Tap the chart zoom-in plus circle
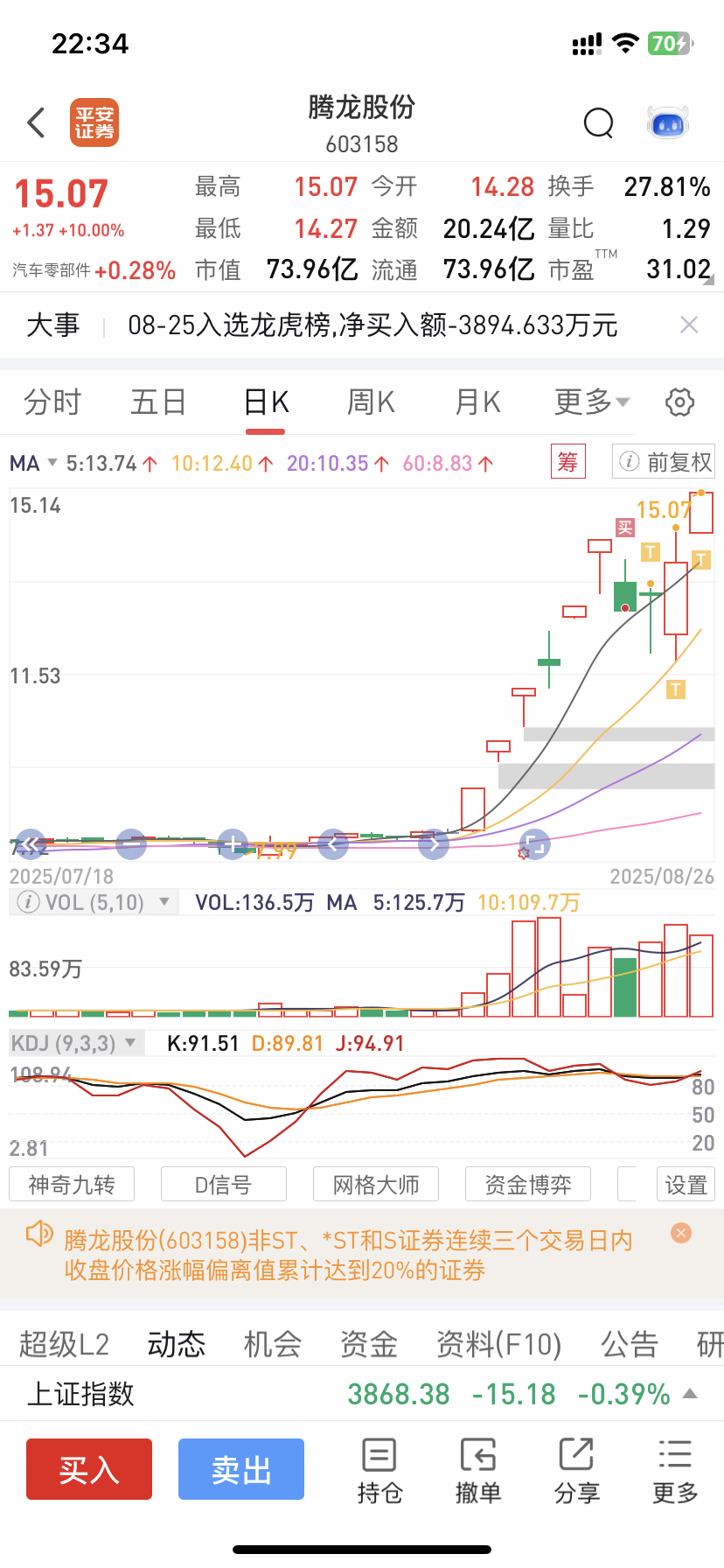The height and width of the screenshot is (1568, 724). click(233, 844)
